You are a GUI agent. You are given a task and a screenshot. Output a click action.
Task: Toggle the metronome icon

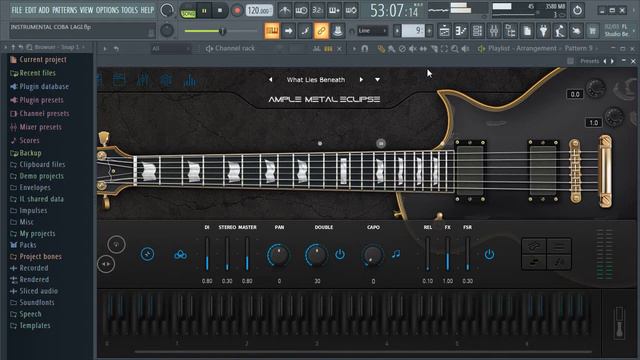(284, 10)
